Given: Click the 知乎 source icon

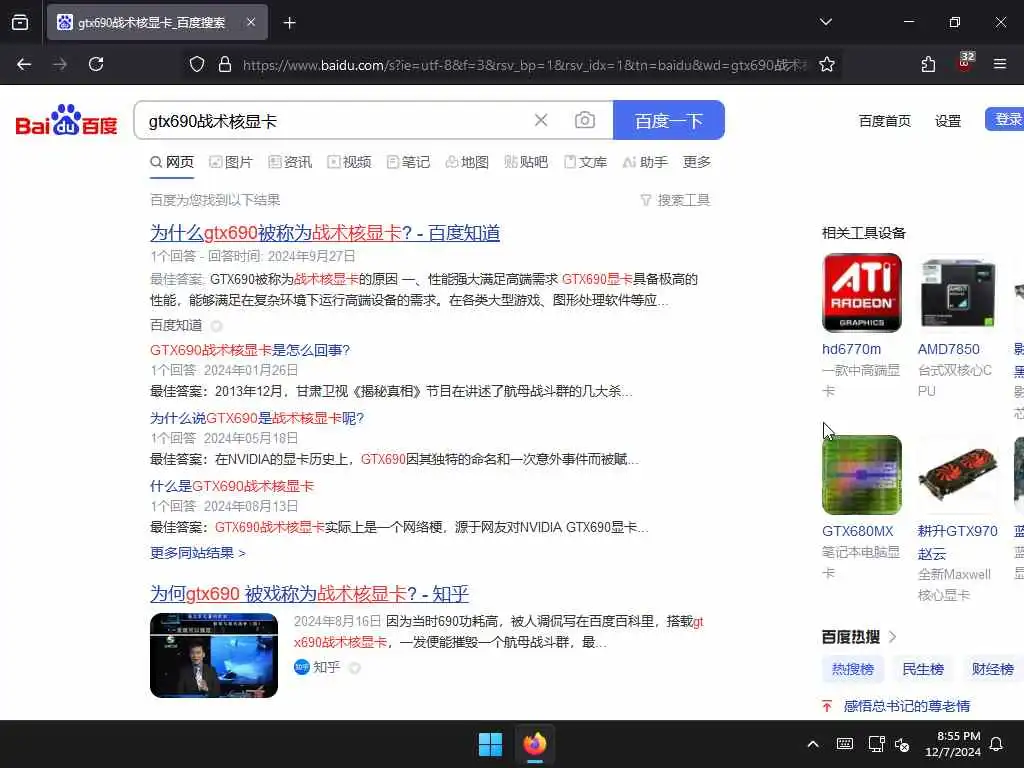Looking at the screenshot, I should click(x=301, y=667).
